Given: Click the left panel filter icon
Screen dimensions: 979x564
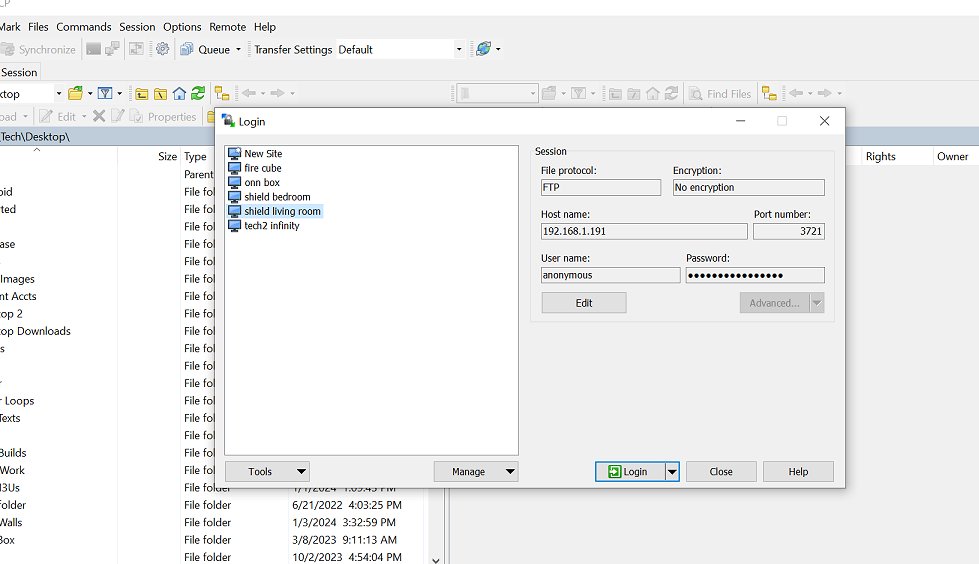Looking at the screenshot, I should tap(105, 94).
